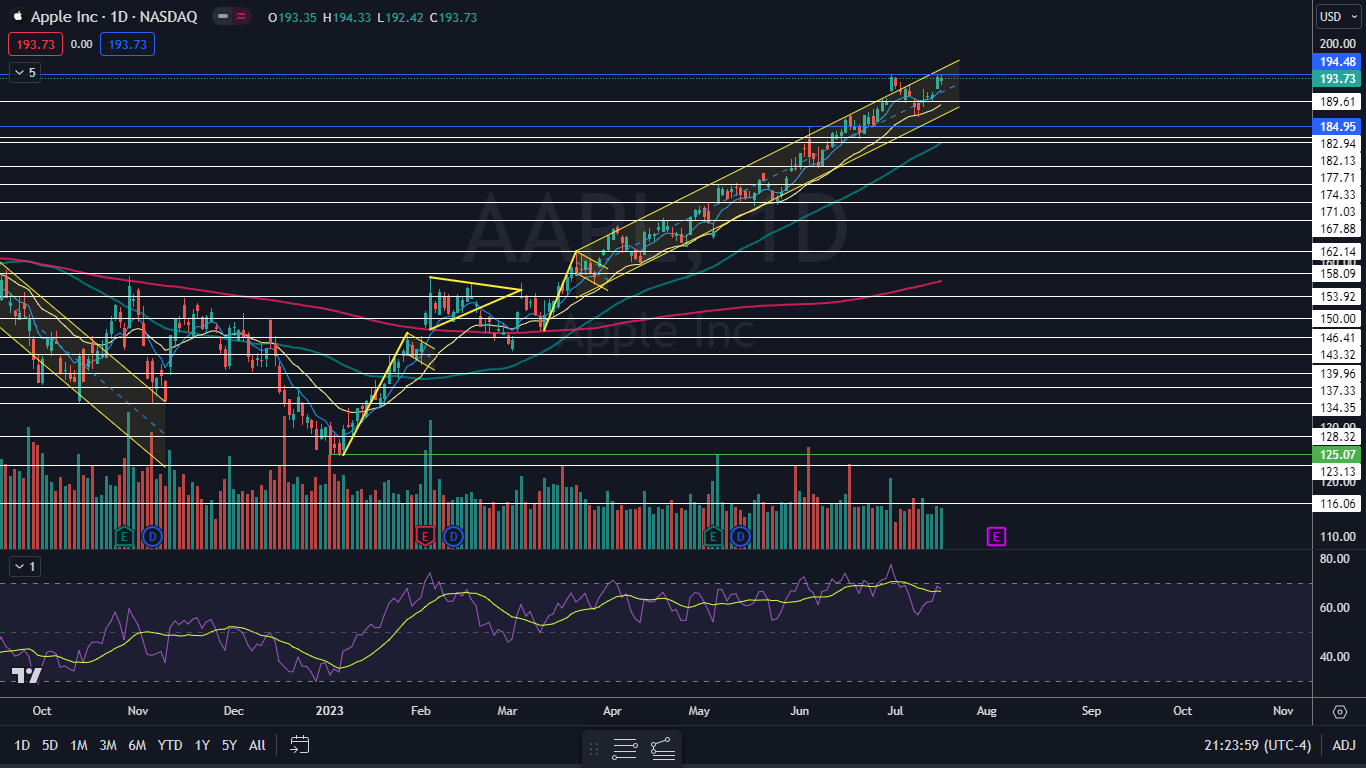Select the 5D time range
Screen dimensions: 1366x768
coord(50,745)
